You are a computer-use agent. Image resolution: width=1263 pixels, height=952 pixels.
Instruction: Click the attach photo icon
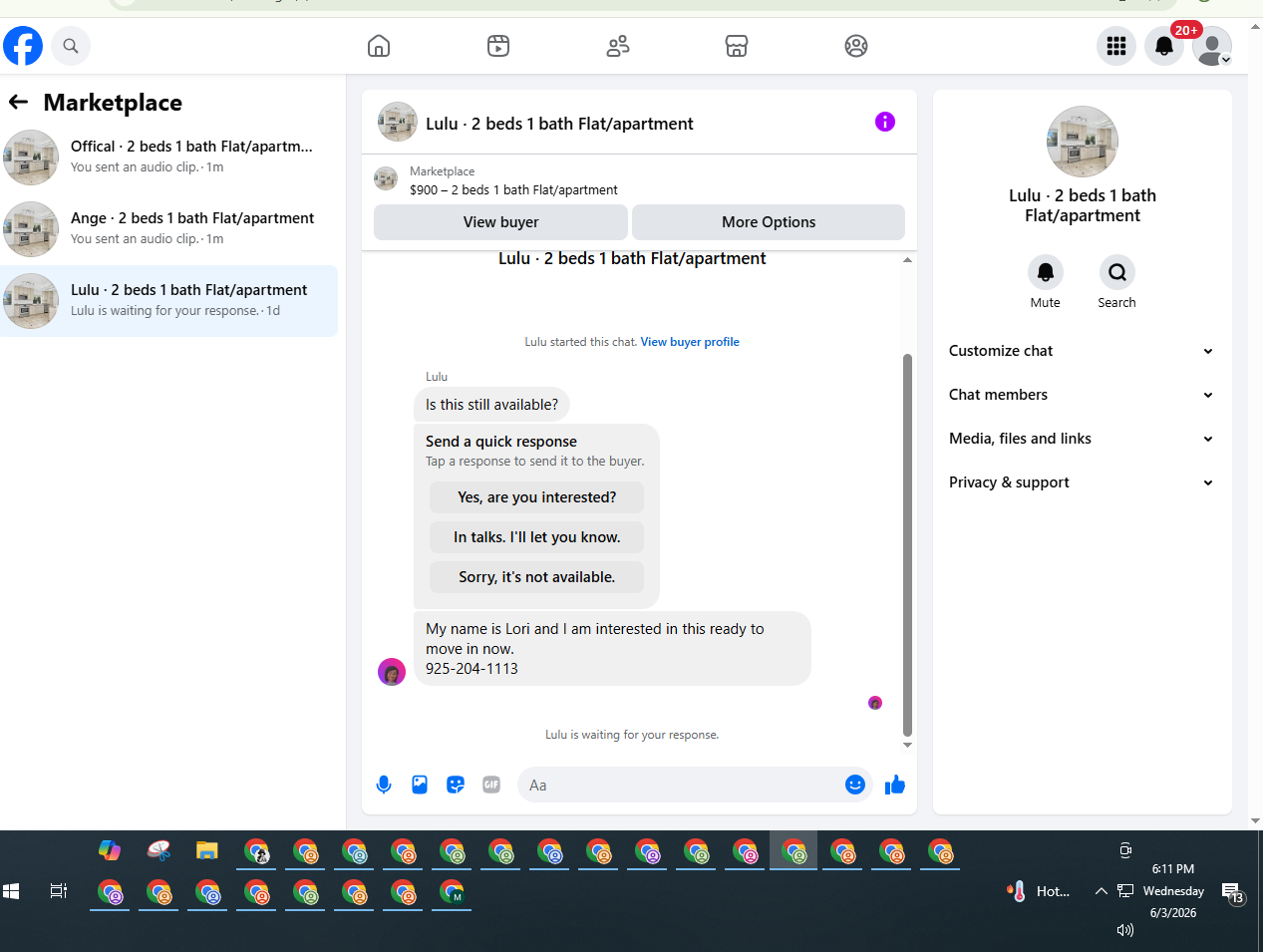420,785
